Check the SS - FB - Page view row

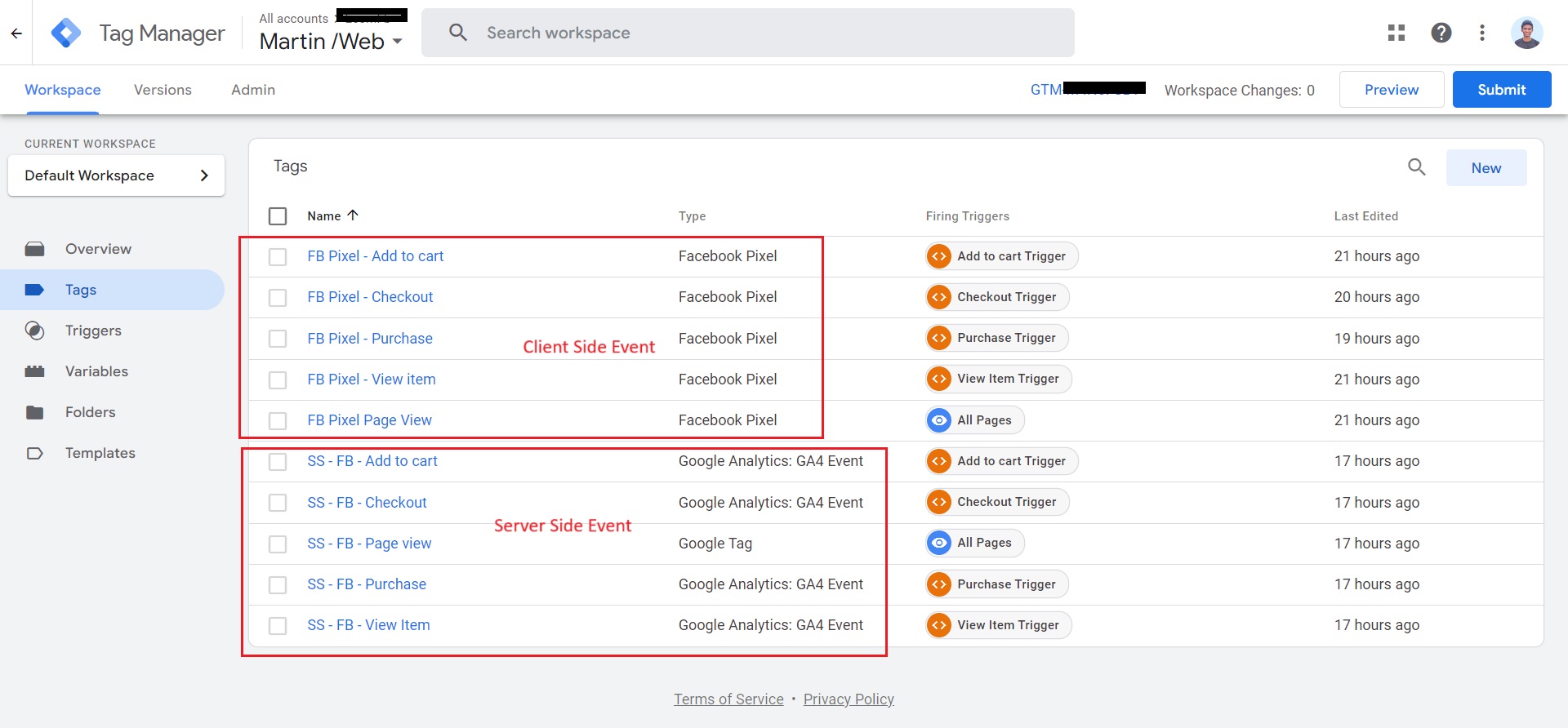278,544
